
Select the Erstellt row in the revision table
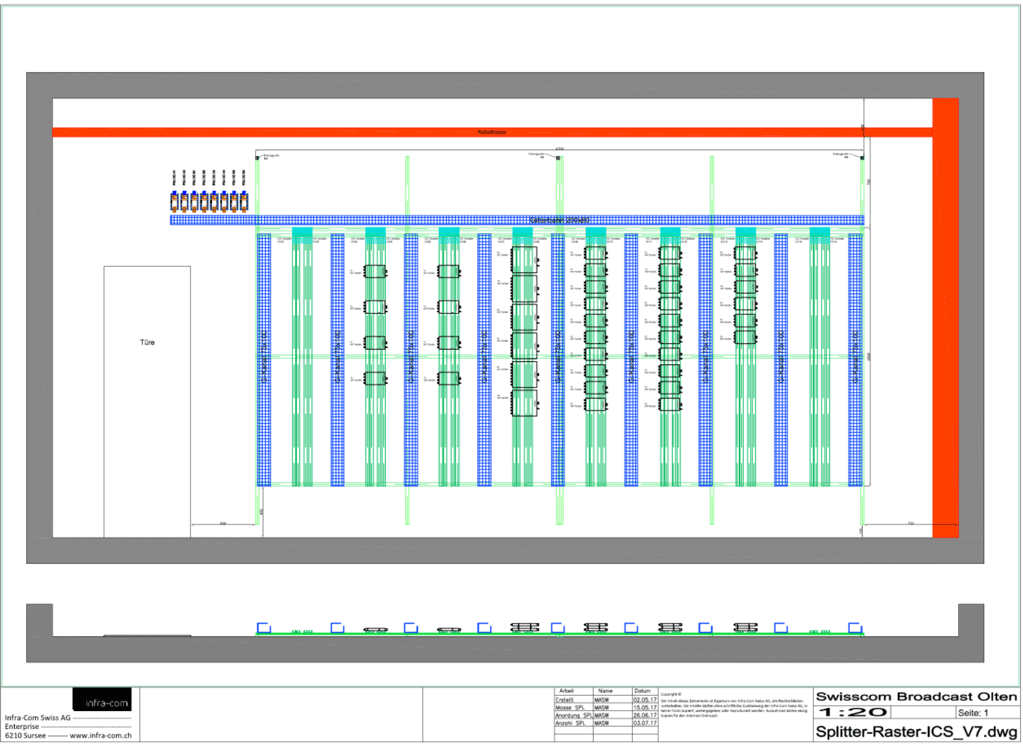(x=573, y=700)
